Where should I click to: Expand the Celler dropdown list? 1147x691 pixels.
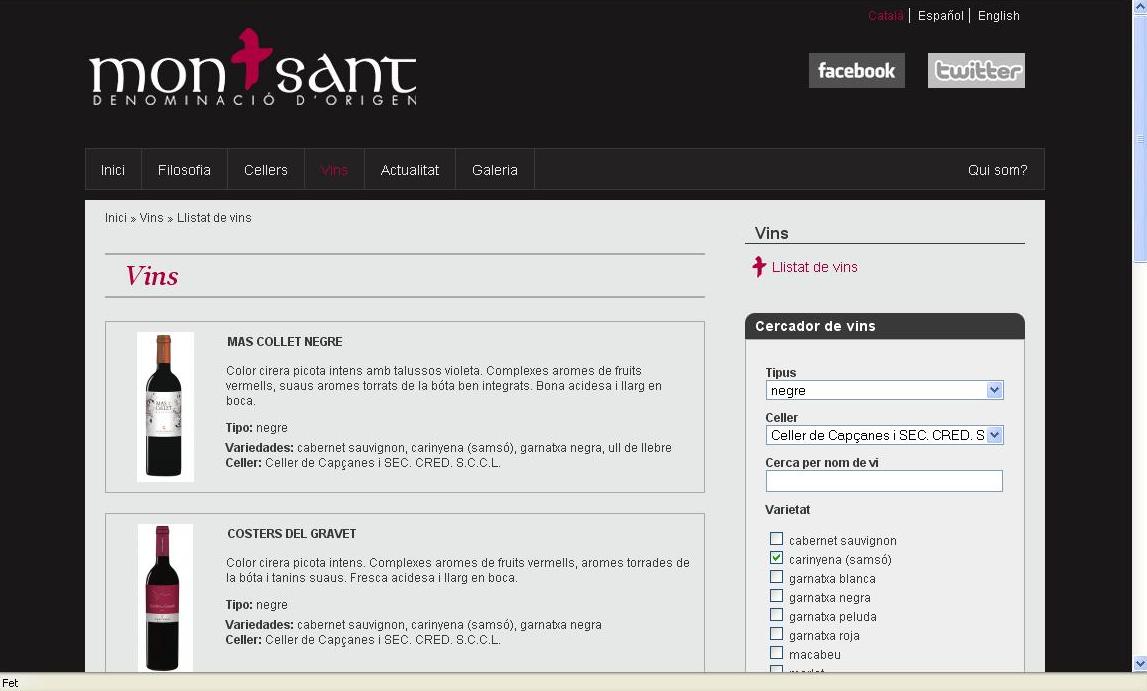[884, 435]
